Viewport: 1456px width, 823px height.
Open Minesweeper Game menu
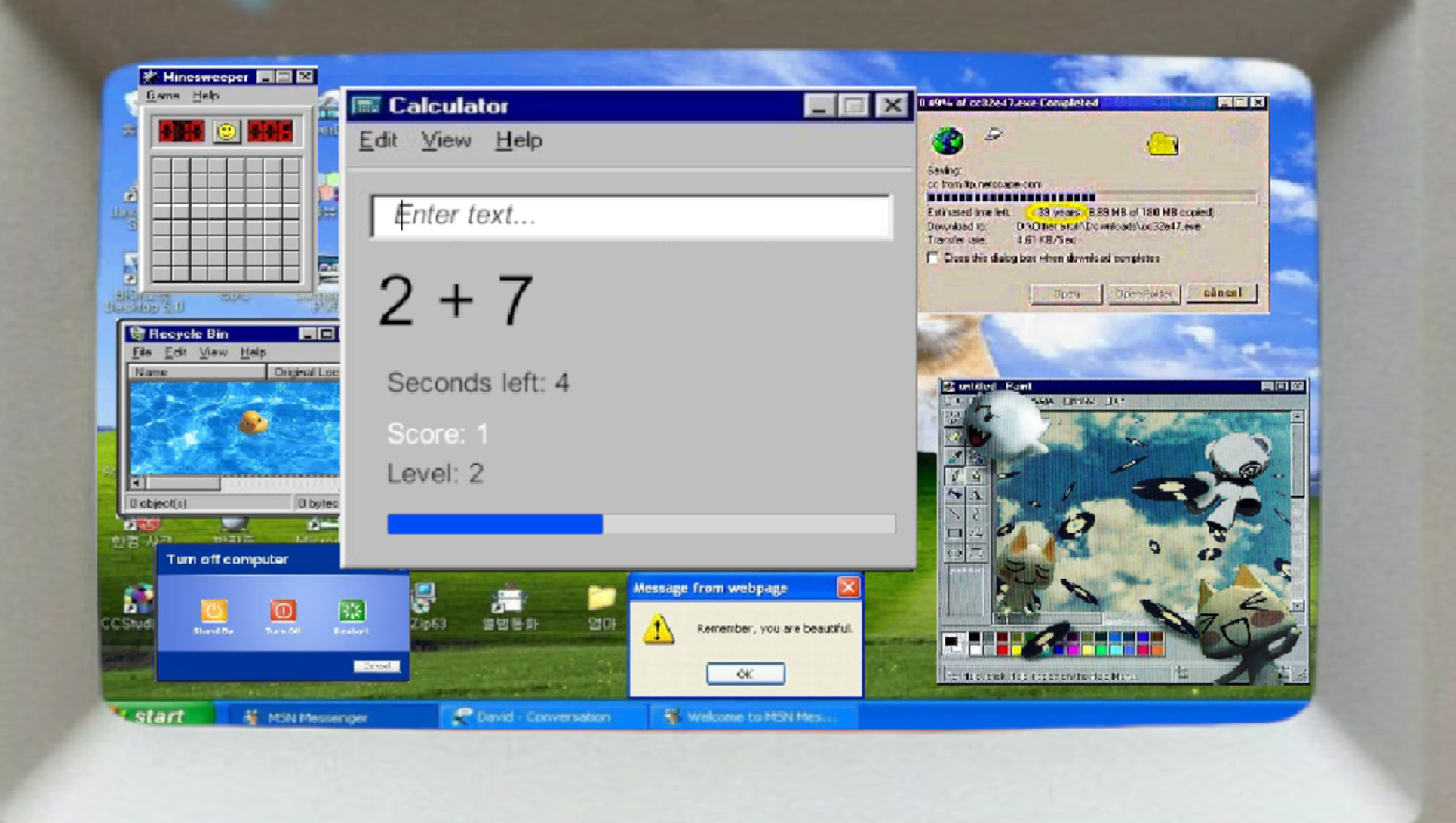(x=162, y=95)
